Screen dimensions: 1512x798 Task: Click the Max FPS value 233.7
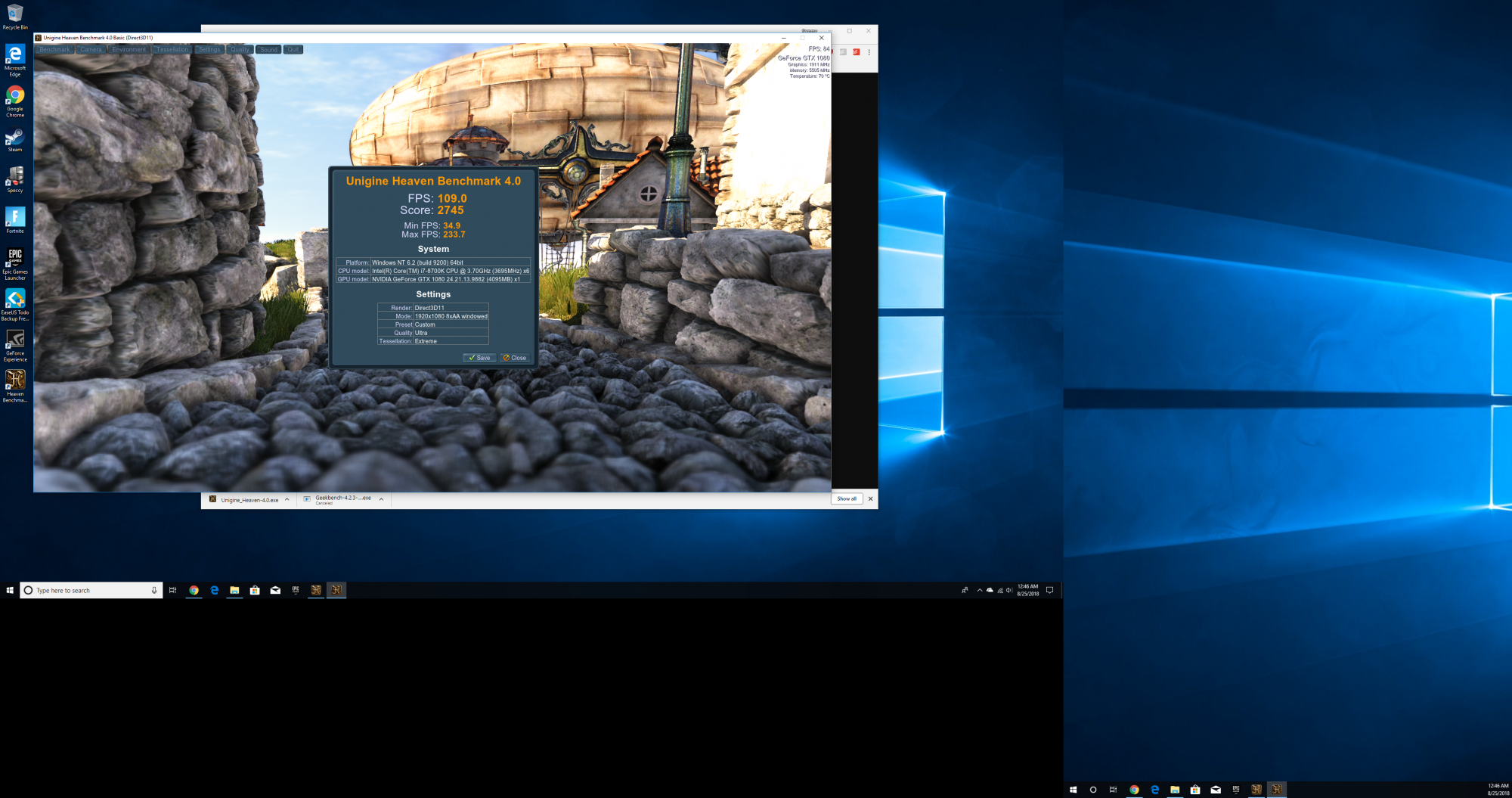(454, 234)
